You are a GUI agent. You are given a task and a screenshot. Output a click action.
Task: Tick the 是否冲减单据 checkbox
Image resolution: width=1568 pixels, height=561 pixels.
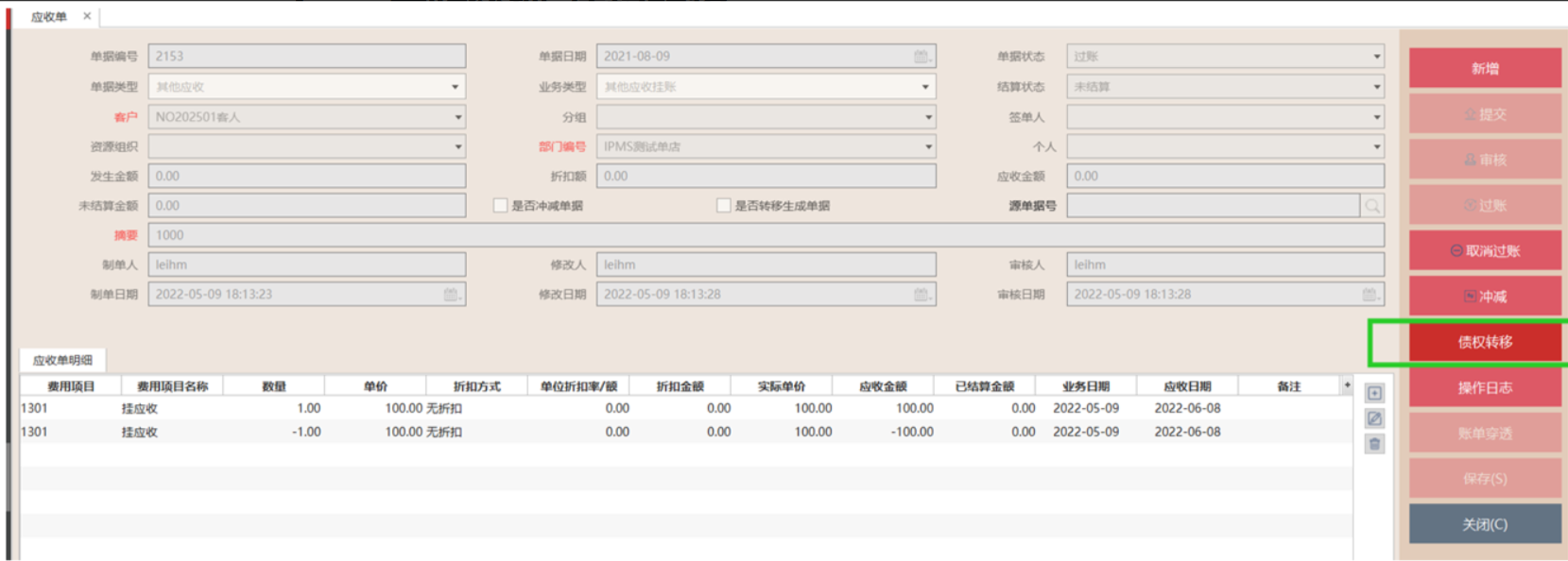pyautogui.click(x=501, y=206)
